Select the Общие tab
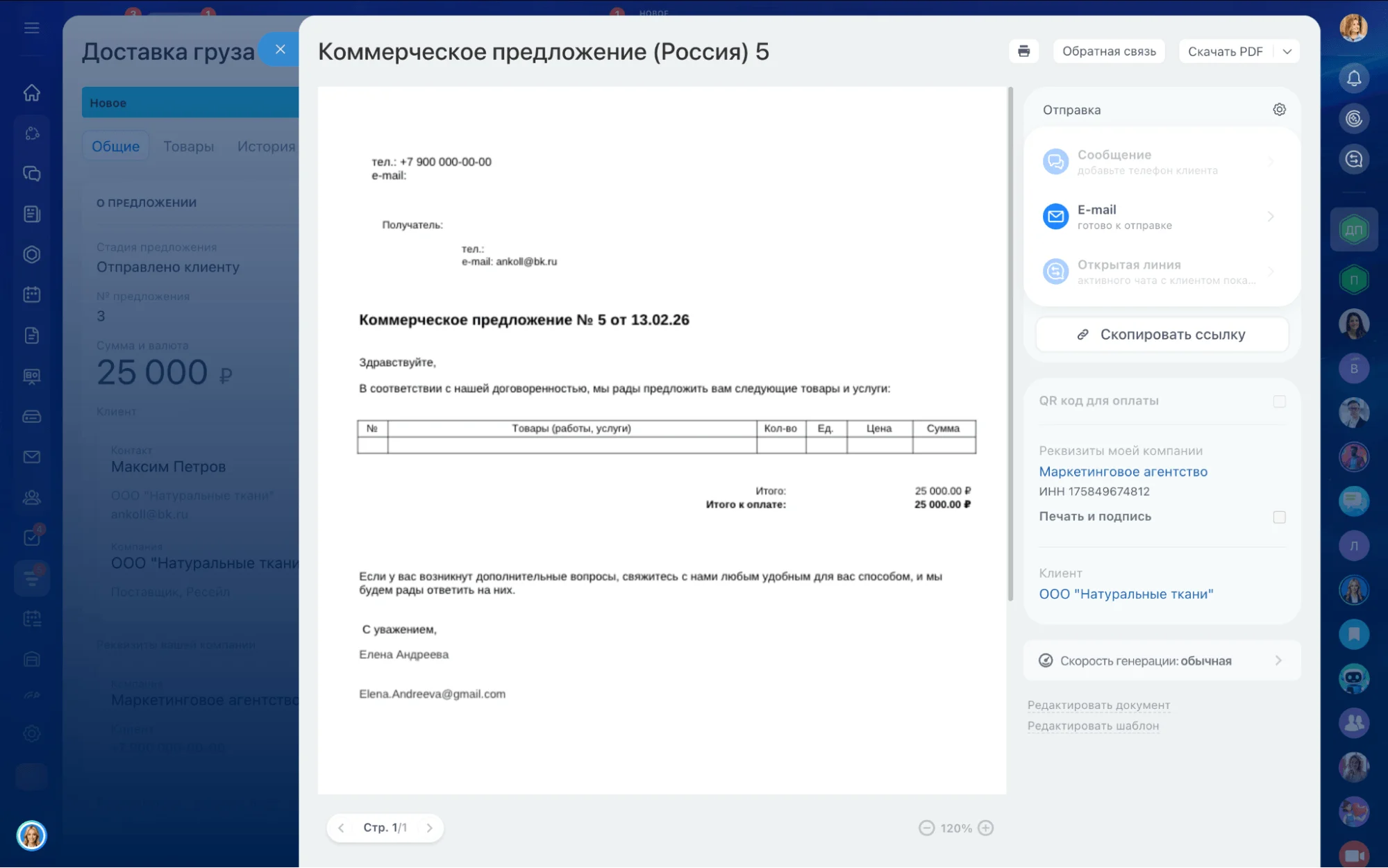The width and height of the screenshot is (1388, 868). pyautogui.click(x=115, y=147)
